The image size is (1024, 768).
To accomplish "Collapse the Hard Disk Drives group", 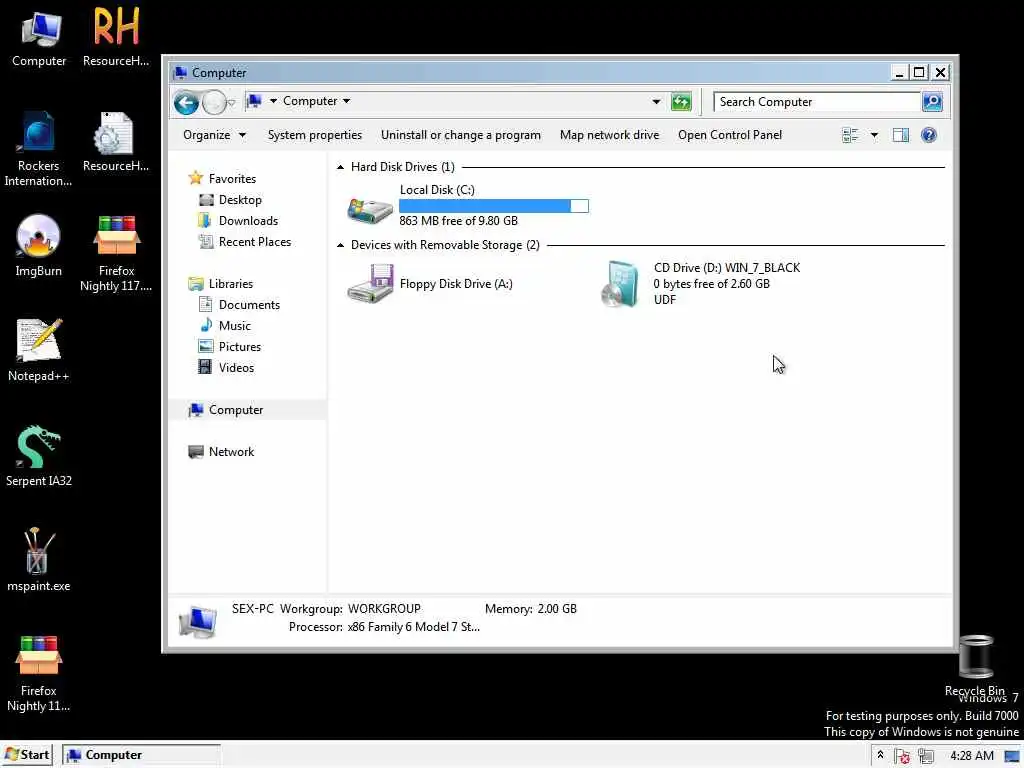I will 340,167.
